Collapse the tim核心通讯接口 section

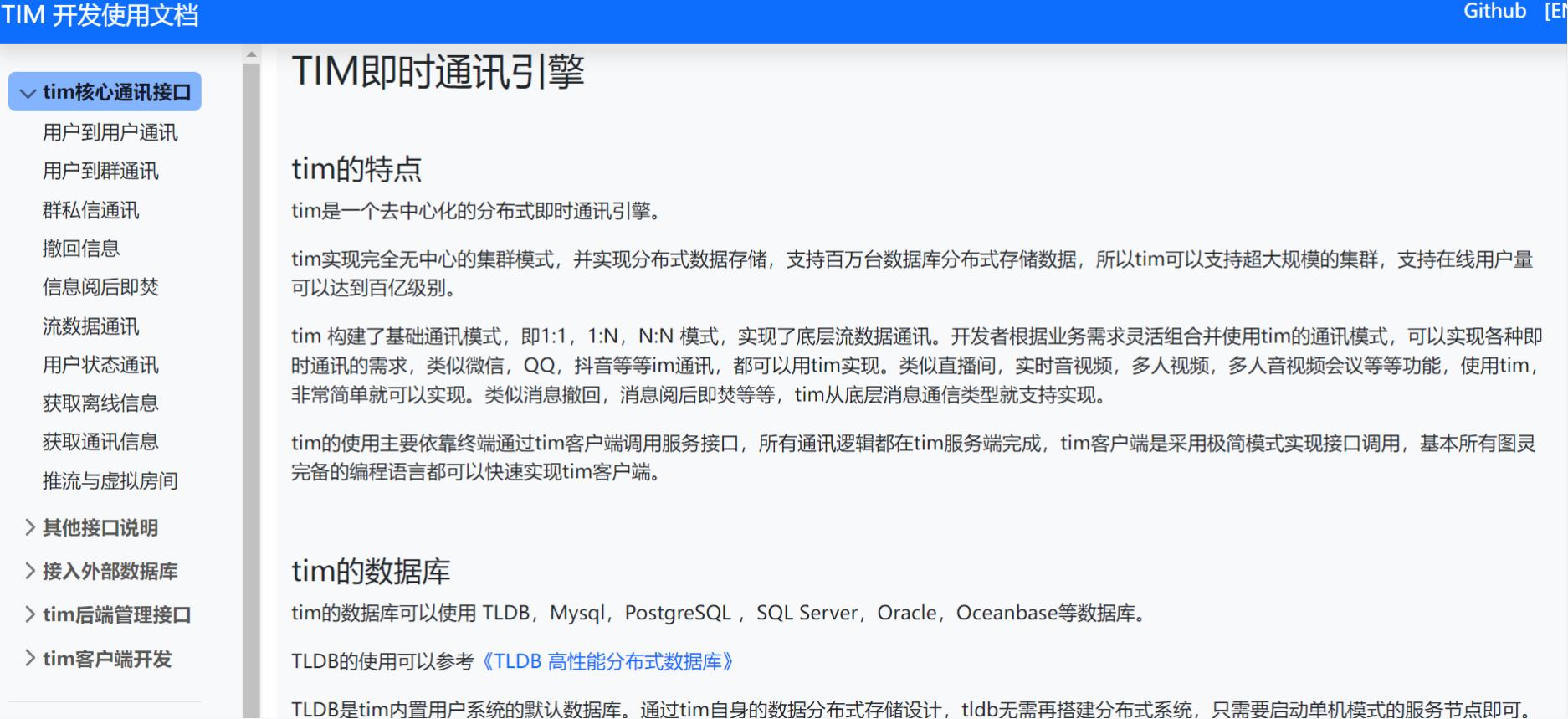pyautogui.click(x=105, y=92)
